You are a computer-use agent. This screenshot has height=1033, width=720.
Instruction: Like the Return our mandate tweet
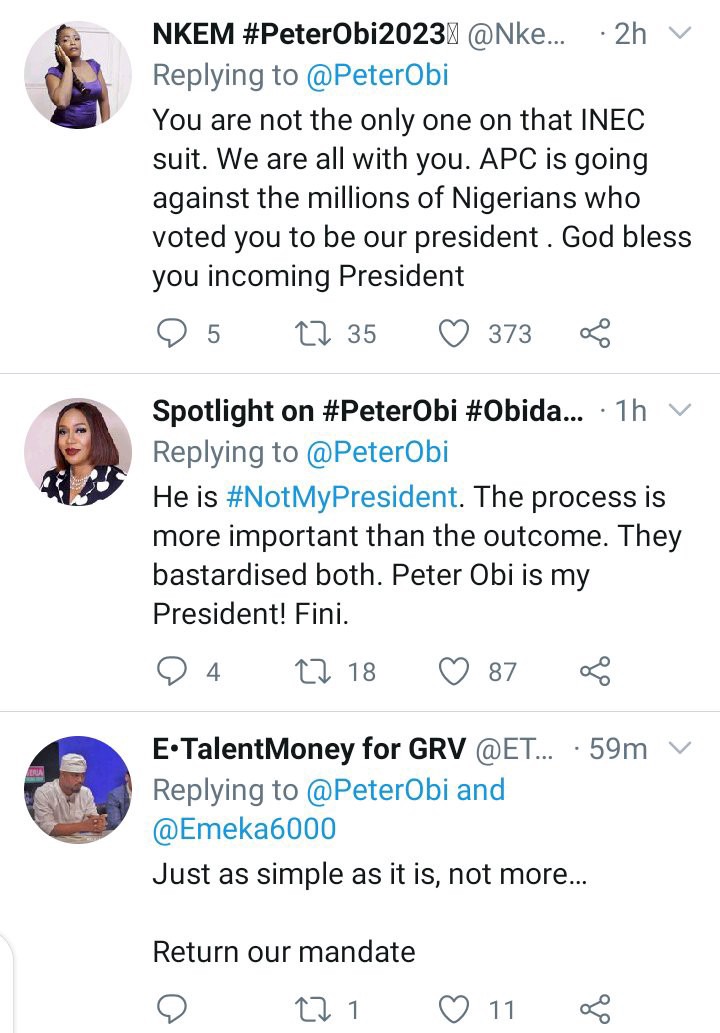tap(454, 1009)
